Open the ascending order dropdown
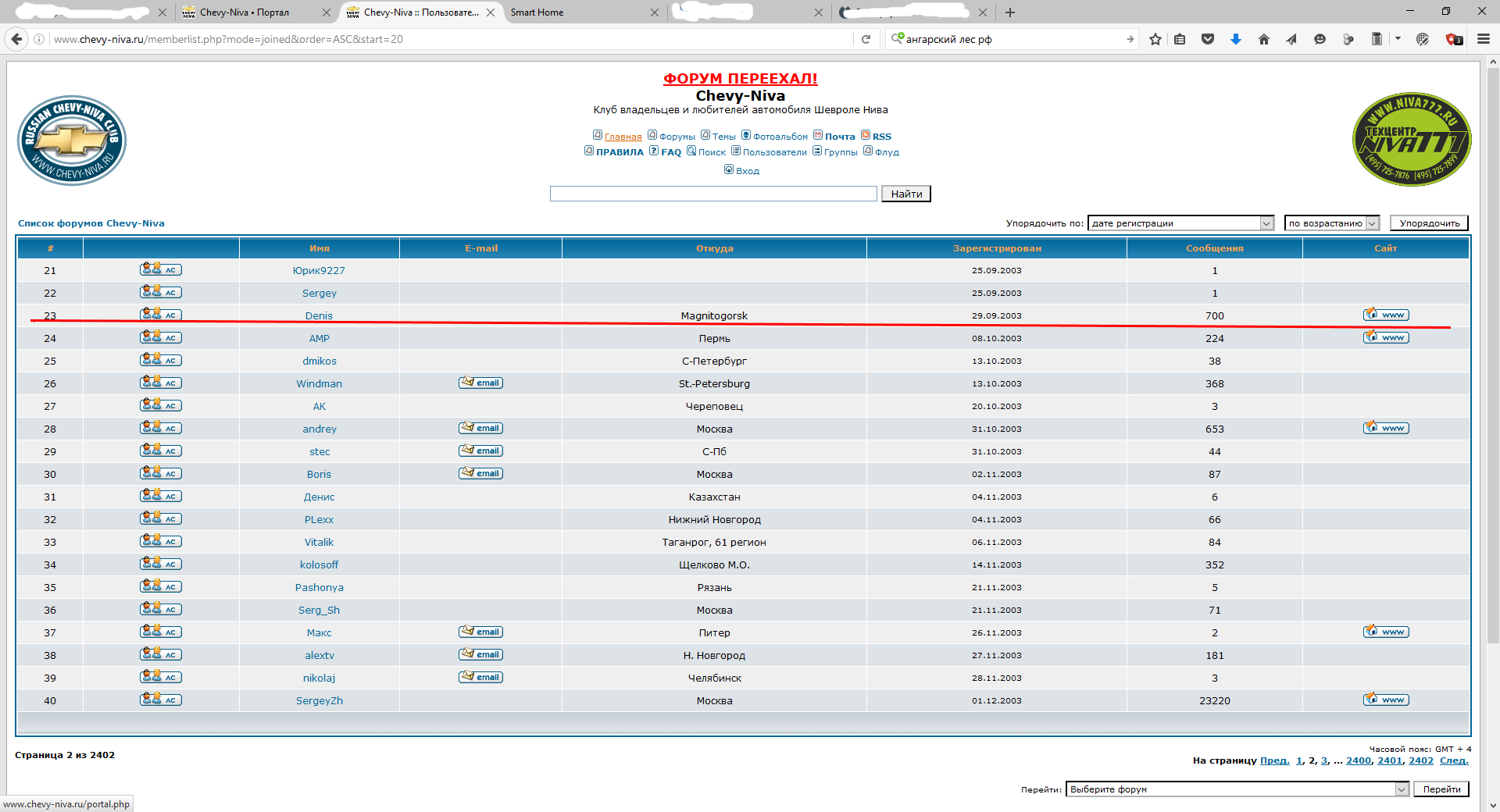Viewport: 1500px width, 812px height. (x=1371, y=223)
